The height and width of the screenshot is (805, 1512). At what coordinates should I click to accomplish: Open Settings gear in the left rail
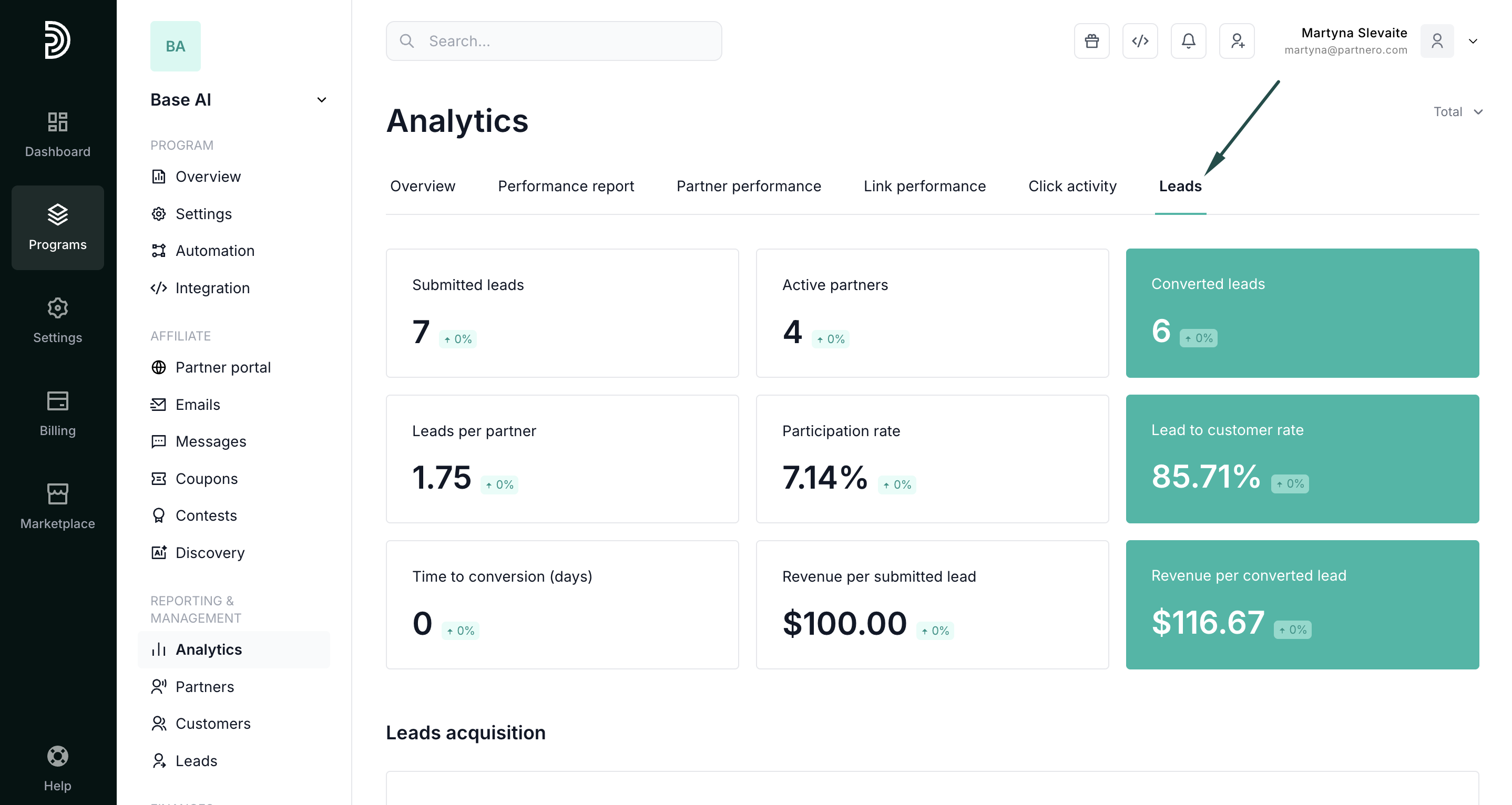point(57,321)
